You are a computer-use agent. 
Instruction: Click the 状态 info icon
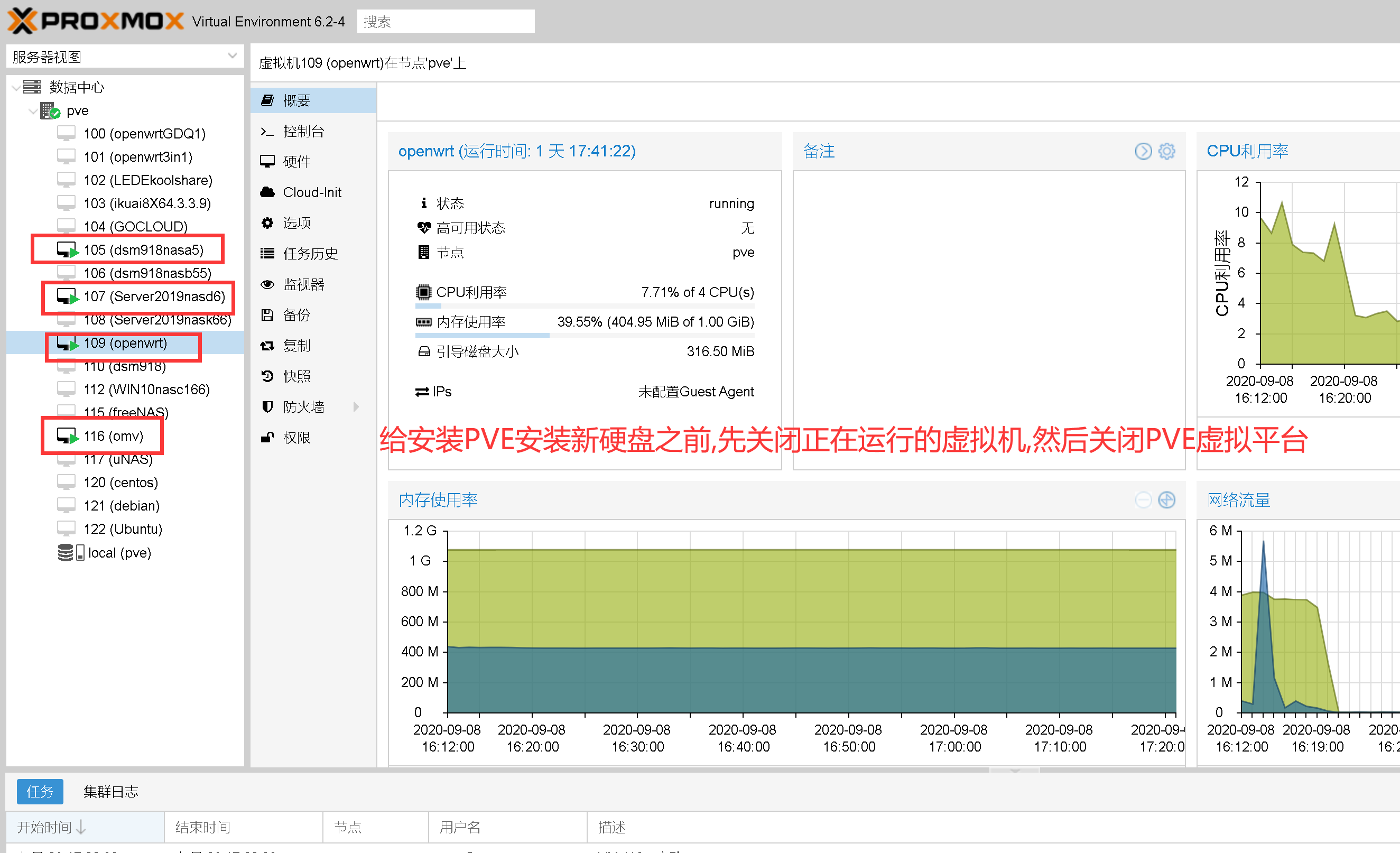point(423,203)
